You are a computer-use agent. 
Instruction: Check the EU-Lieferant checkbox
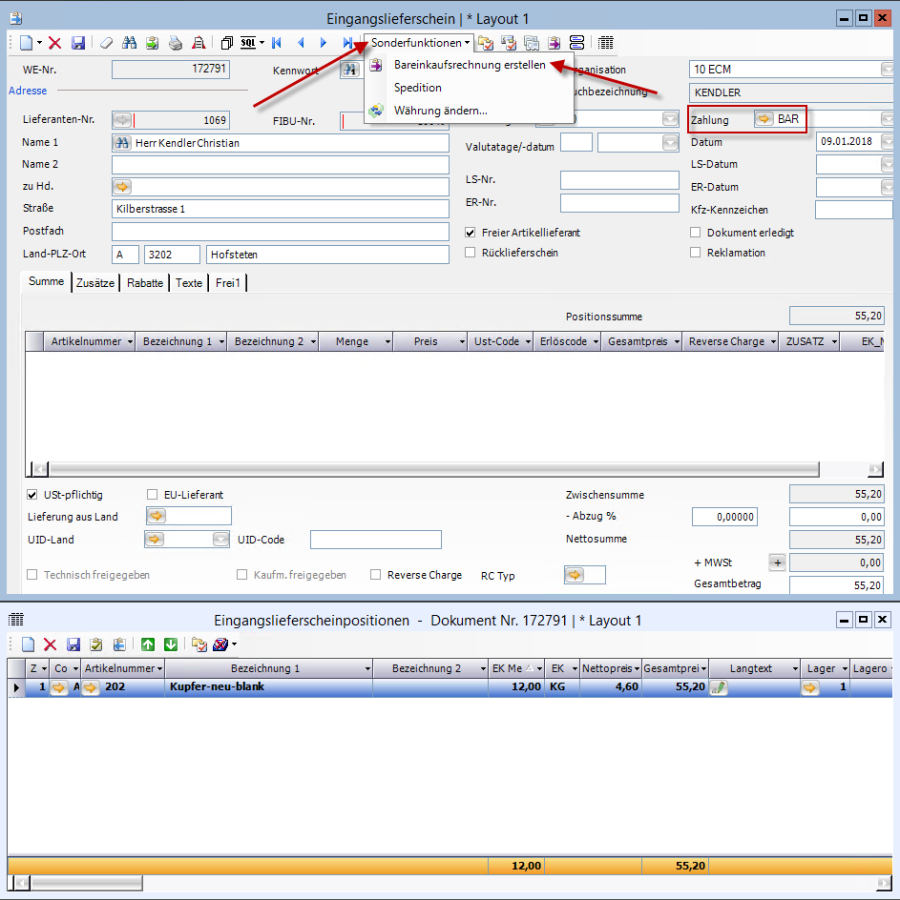pos(153,494)
